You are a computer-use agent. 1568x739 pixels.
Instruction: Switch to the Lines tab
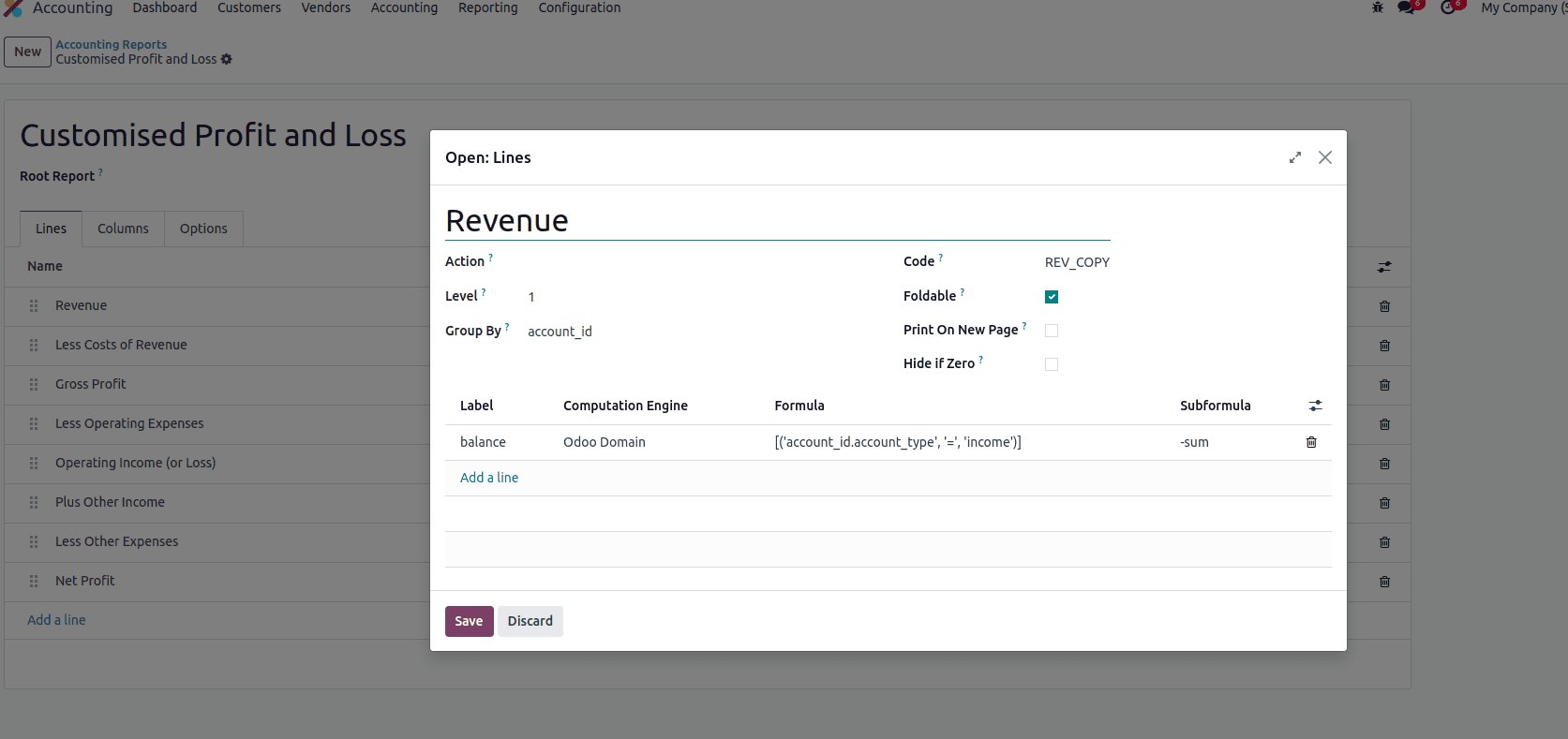[x=51, y=229]
